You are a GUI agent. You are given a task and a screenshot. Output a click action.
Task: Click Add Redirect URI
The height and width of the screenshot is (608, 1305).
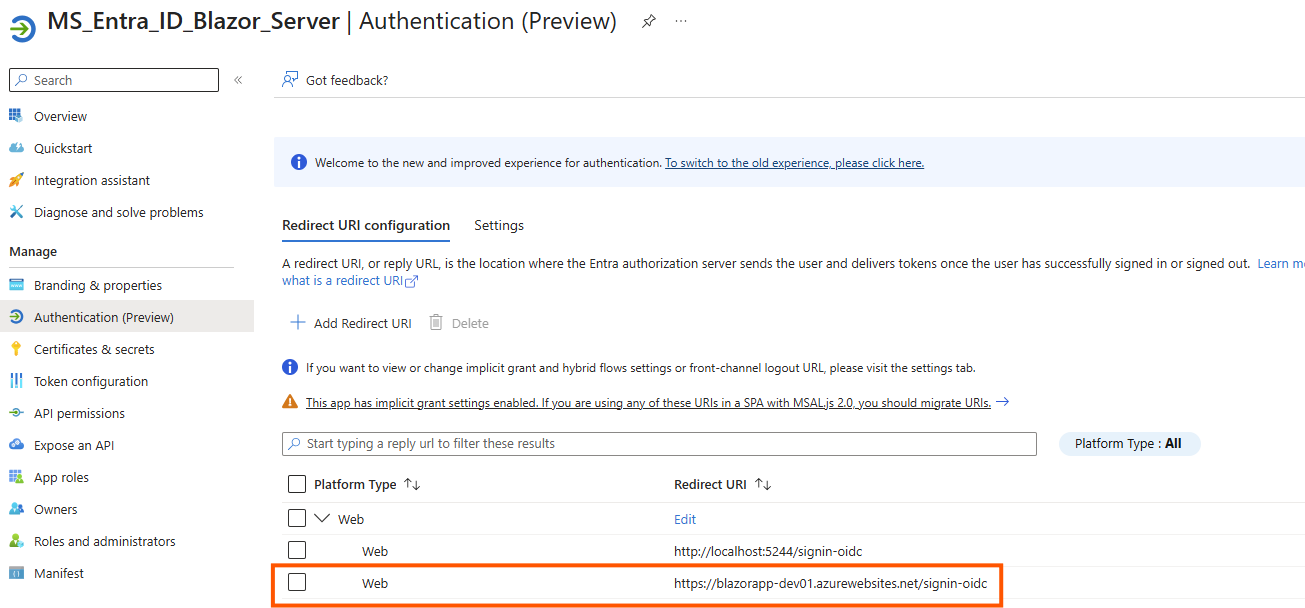point(349,322)
